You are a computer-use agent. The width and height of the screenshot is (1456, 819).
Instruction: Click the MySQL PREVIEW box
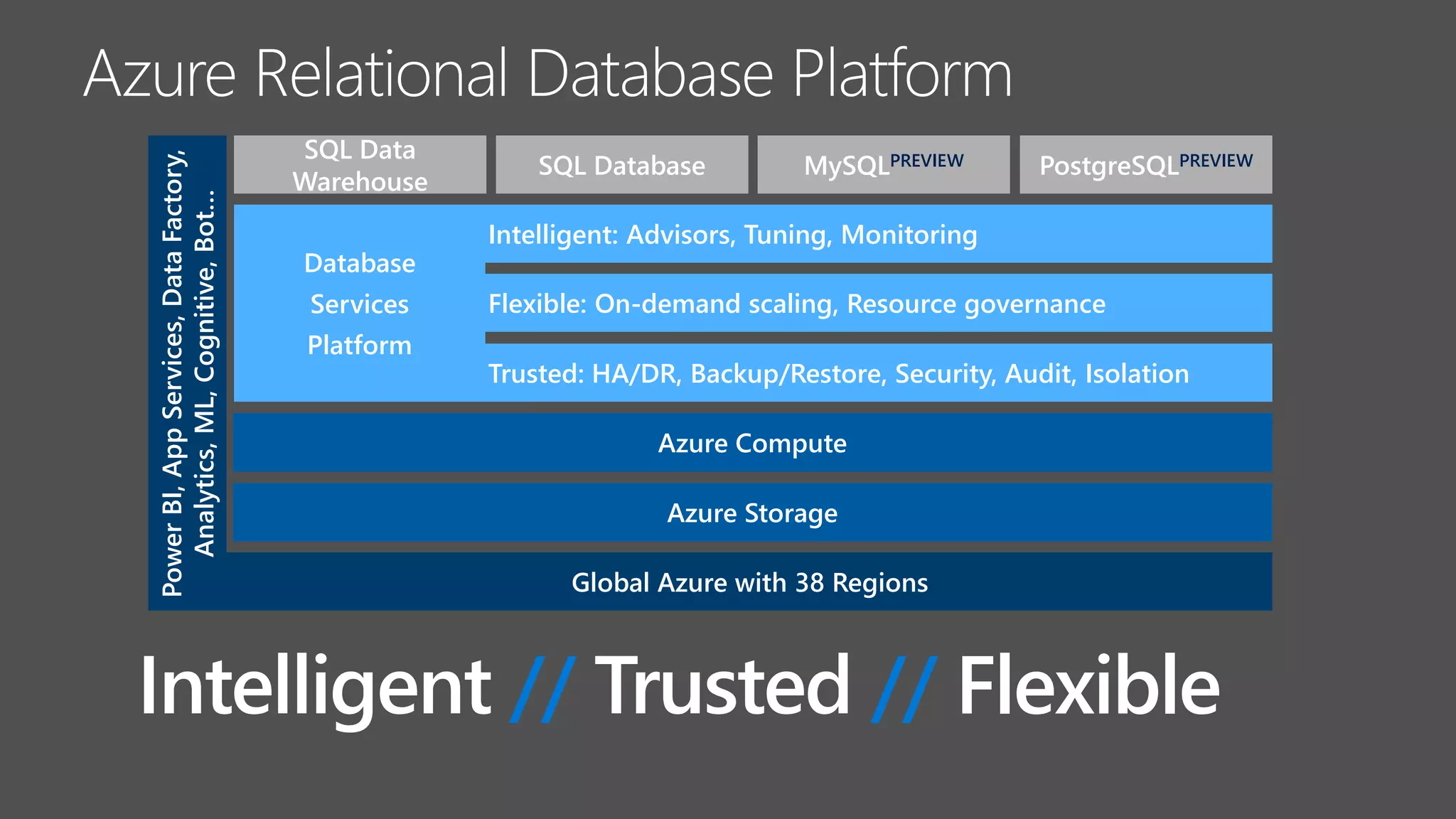click(884, 164)
